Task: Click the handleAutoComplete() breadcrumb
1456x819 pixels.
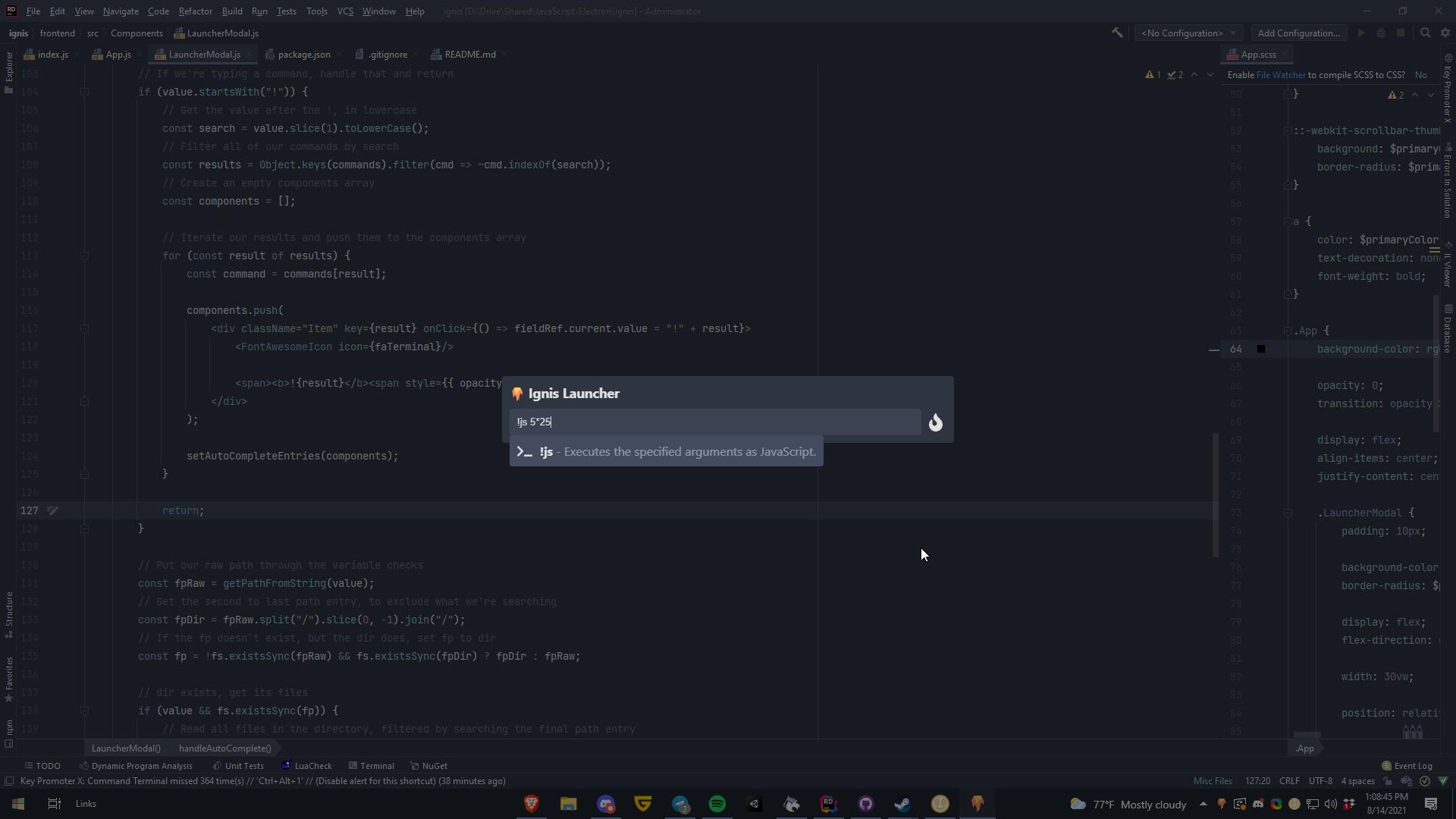Action: pyautogui.click(x=225, y=748)
